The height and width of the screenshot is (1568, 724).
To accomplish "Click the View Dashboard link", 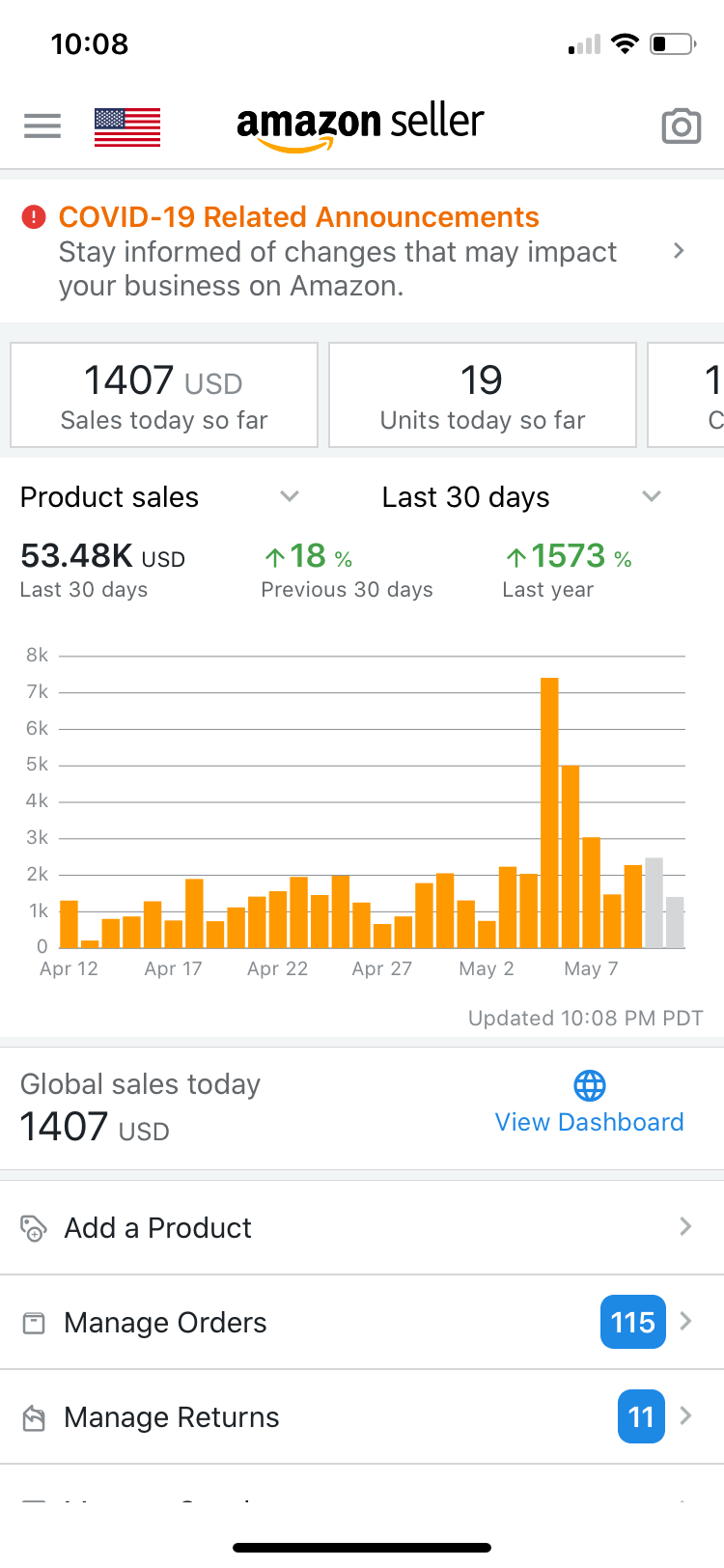I will (x=589, y=1122).
